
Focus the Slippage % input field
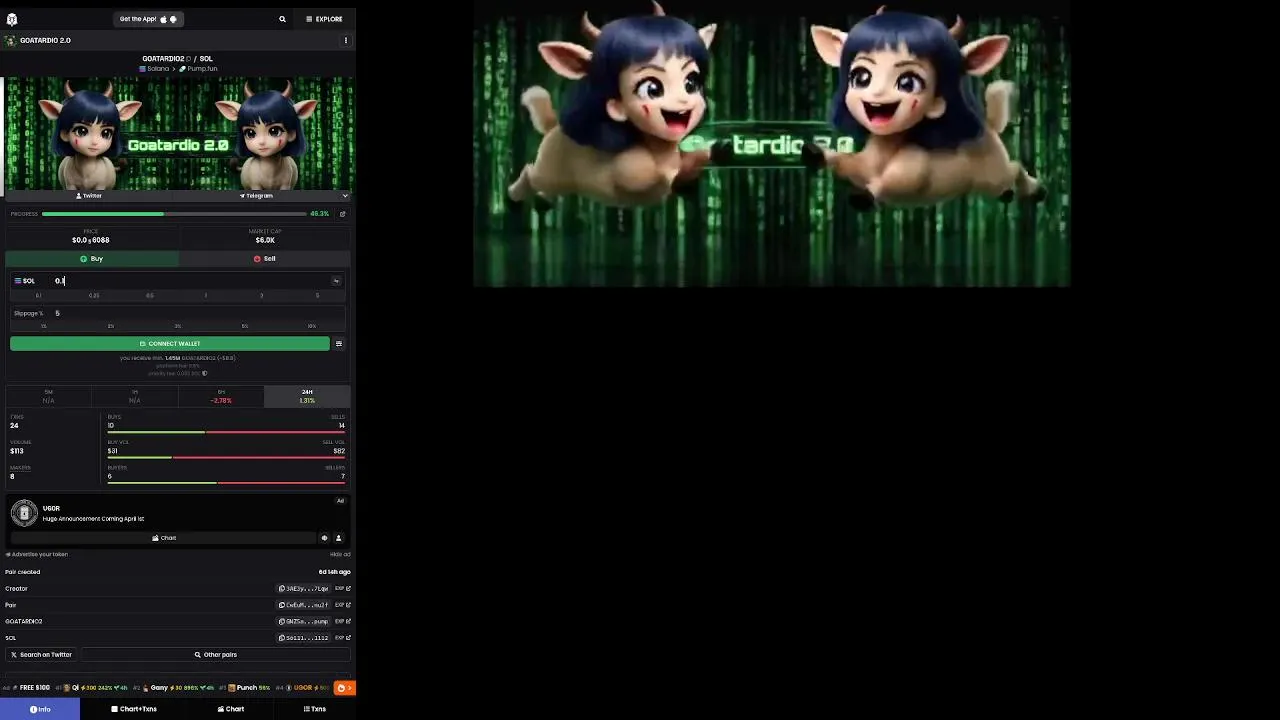click(x=198, y=314)
